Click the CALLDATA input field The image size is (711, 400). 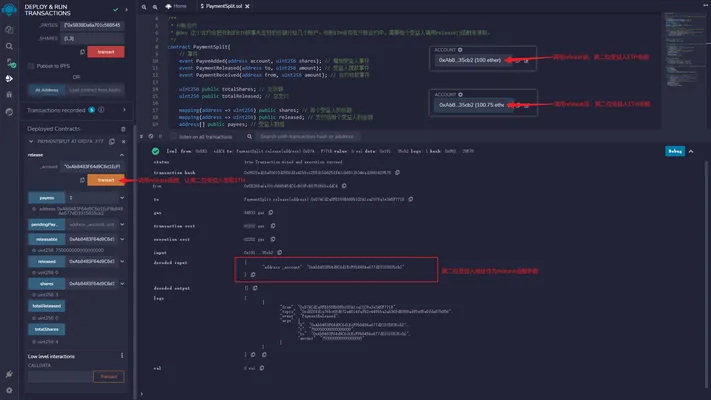pyautogui.click(x=60, y=376)
